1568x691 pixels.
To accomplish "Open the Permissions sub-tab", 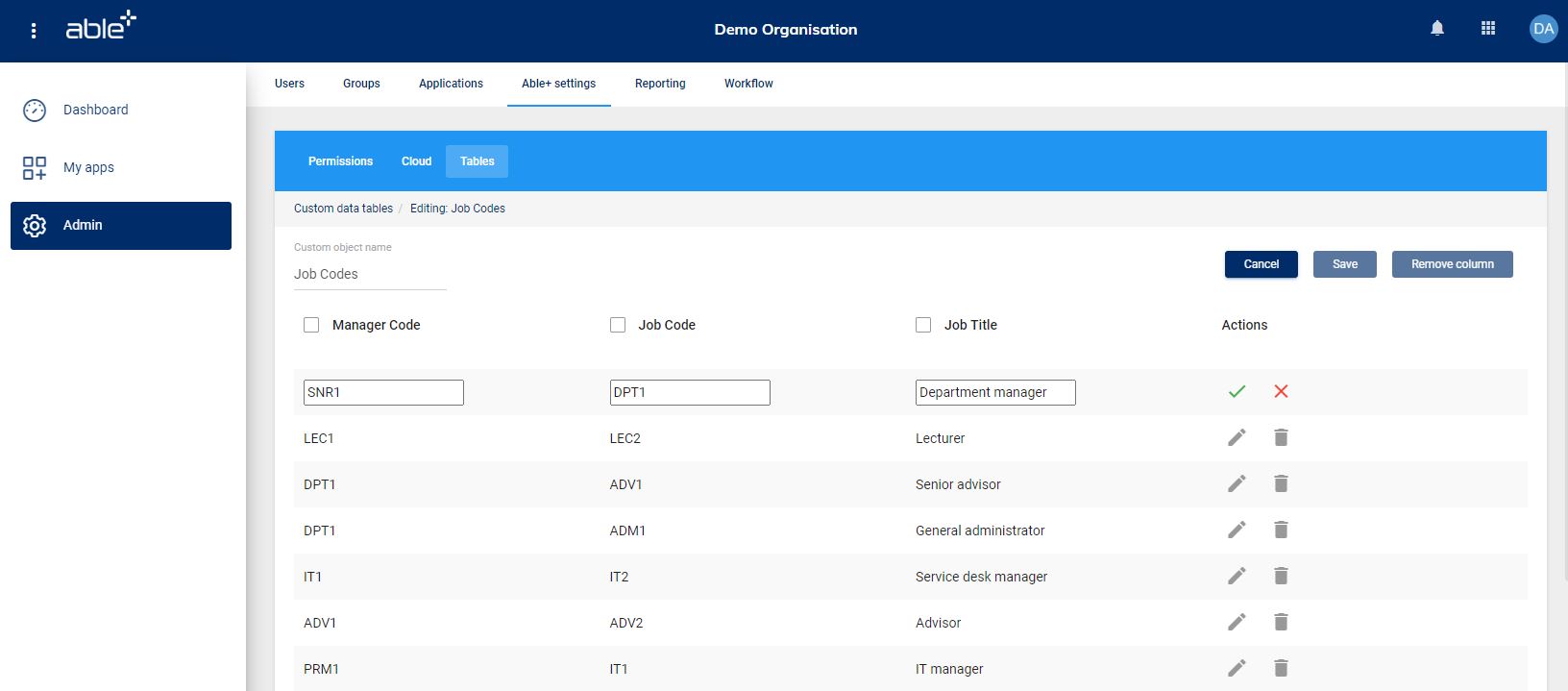I will [x=340, y=161].
